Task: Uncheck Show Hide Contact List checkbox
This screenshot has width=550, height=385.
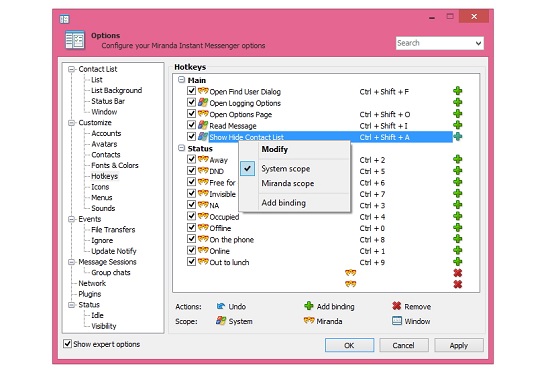Action: click(x=191, y=136)
